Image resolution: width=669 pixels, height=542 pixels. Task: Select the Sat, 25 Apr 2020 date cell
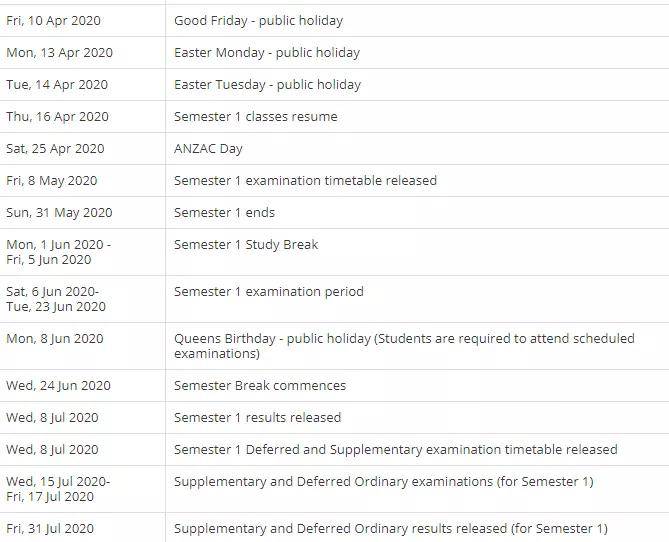pos(55,149)
